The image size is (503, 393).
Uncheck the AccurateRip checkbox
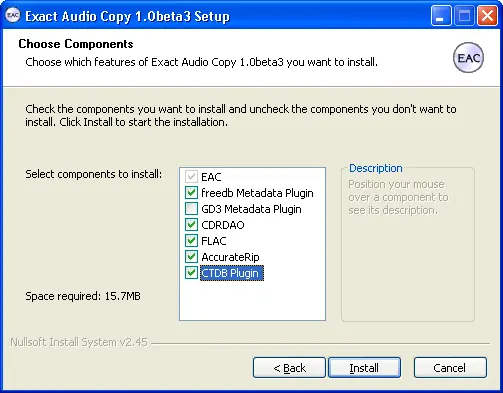tap(191, 256)
